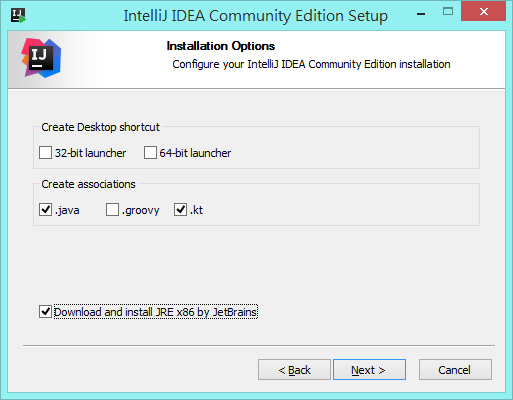This screenshot has height=400, width=513.
Task: Click the IntelliJ IDEA Community Edition Setup title text
Action: point(256,16)
